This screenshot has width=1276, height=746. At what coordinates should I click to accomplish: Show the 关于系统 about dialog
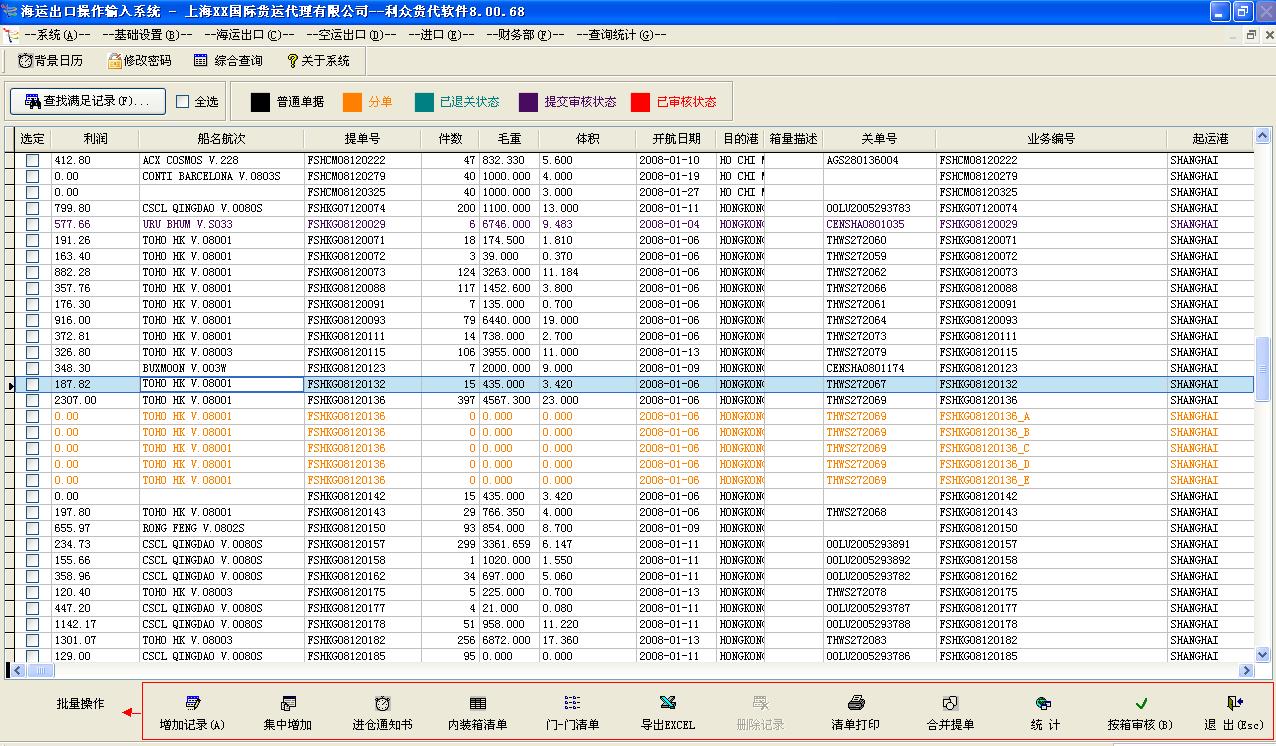point(318,61)
